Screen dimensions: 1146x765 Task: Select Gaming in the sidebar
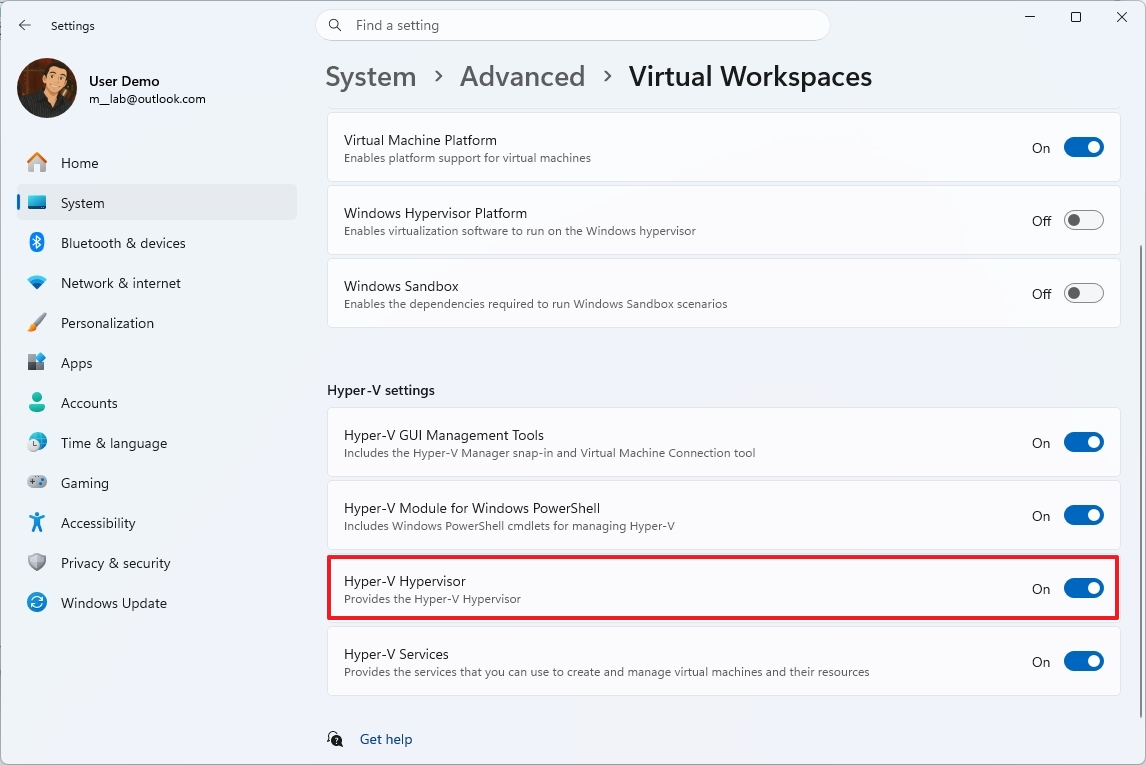click(x=85, y=482)
